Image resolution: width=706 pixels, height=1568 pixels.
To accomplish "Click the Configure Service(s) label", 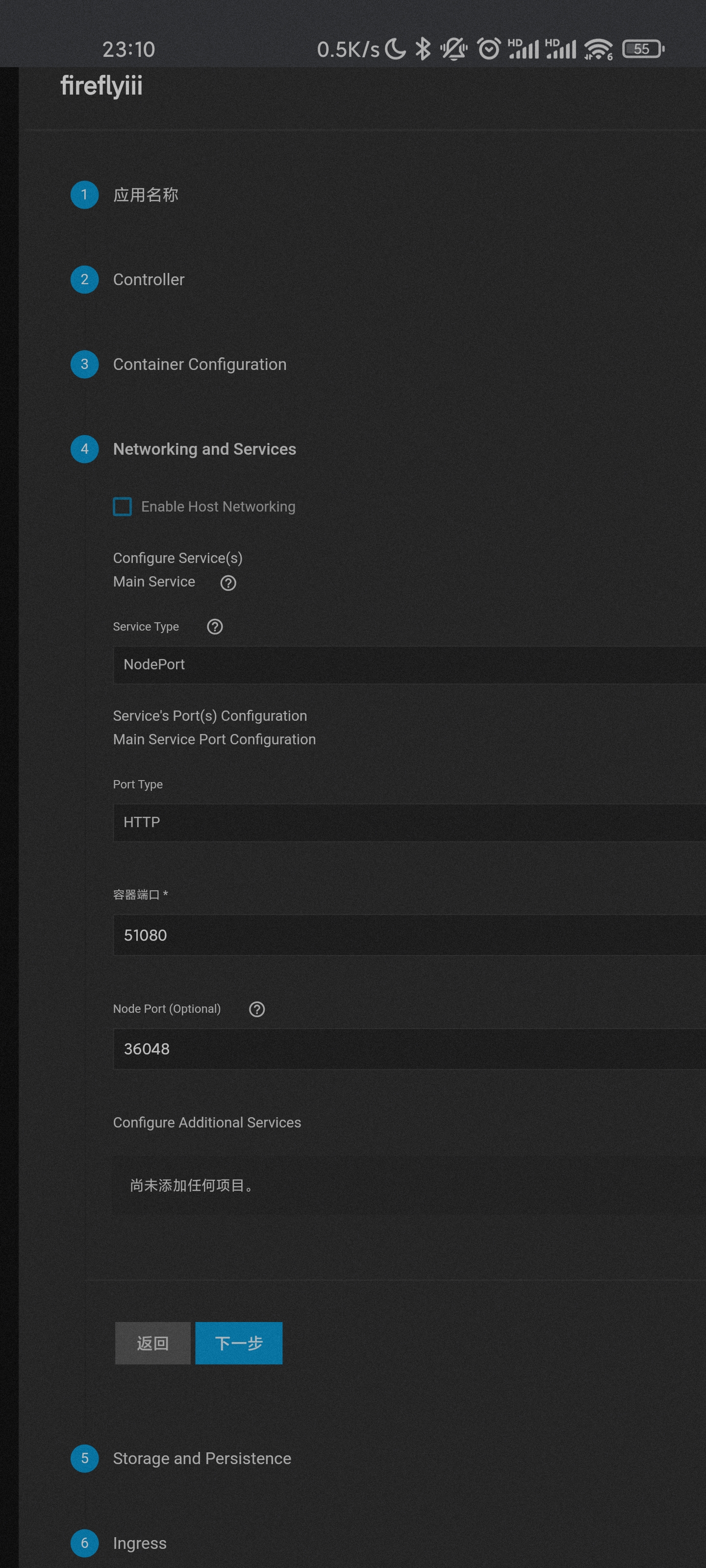I will (178, 558).
